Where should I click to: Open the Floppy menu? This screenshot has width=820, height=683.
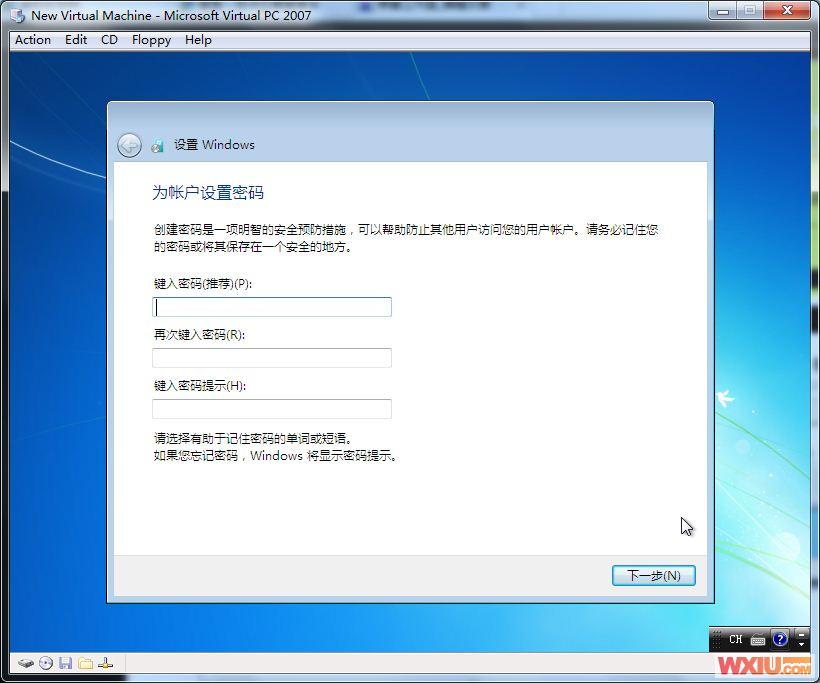point(151,40)
